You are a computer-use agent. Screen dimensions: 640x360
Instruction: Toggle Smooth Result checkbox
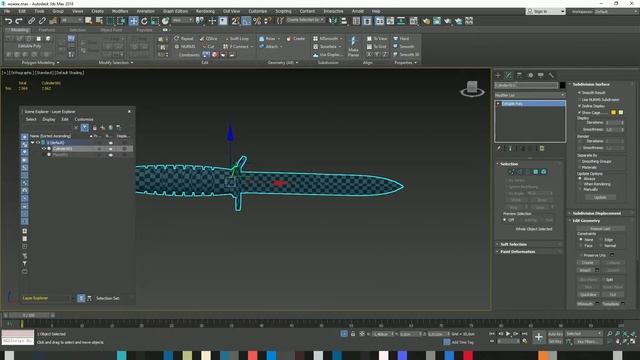click(580, 93)
